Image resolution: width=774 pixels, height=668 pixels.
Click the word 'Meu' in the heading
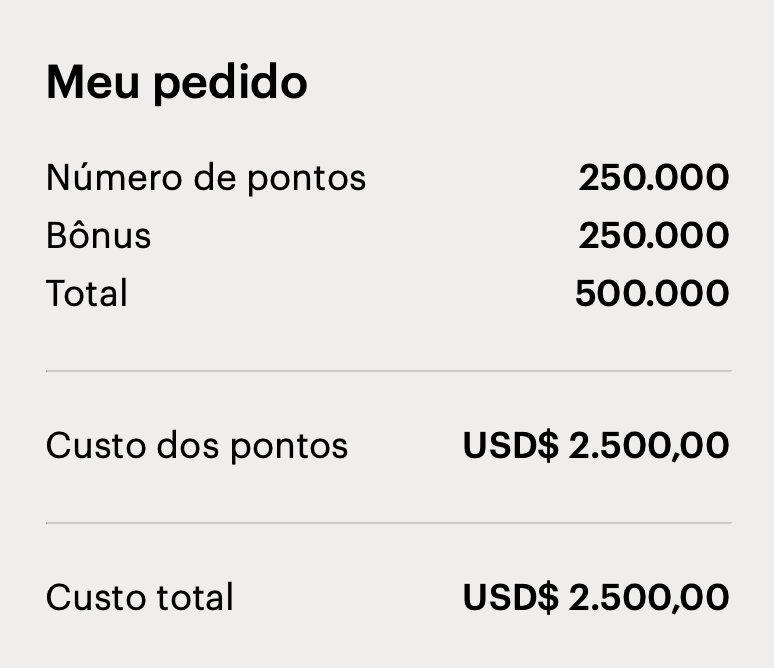coord(92,82)
